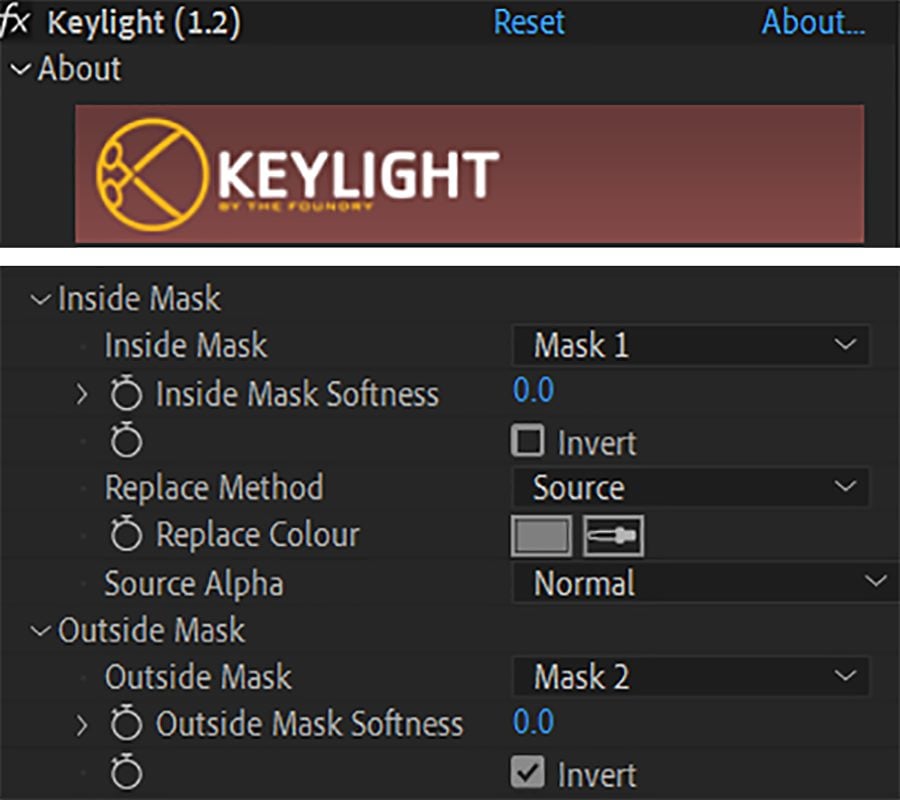This screenshot has width=900, height=800.
Task: Click the Replace Colour label
Action: [x=258, y=535]
